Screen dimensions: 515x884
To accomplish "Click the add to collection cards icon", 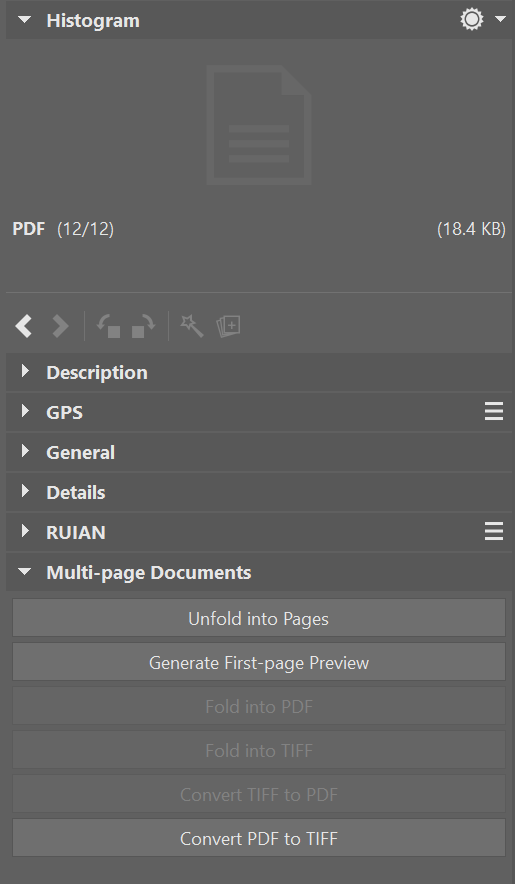I will point(228,326).
